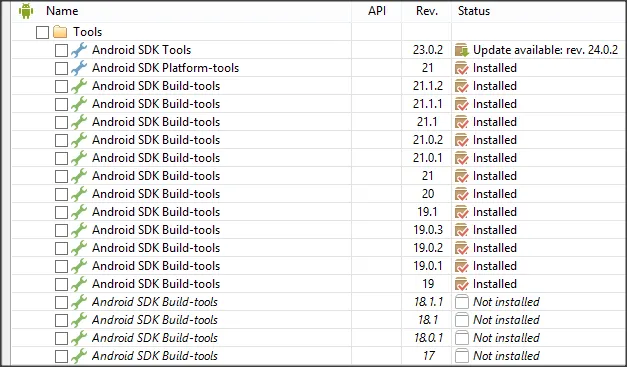The image size is (627, 367).
Task: Click installed status icon for rev 21.1.2
Action: pos(462,86)
